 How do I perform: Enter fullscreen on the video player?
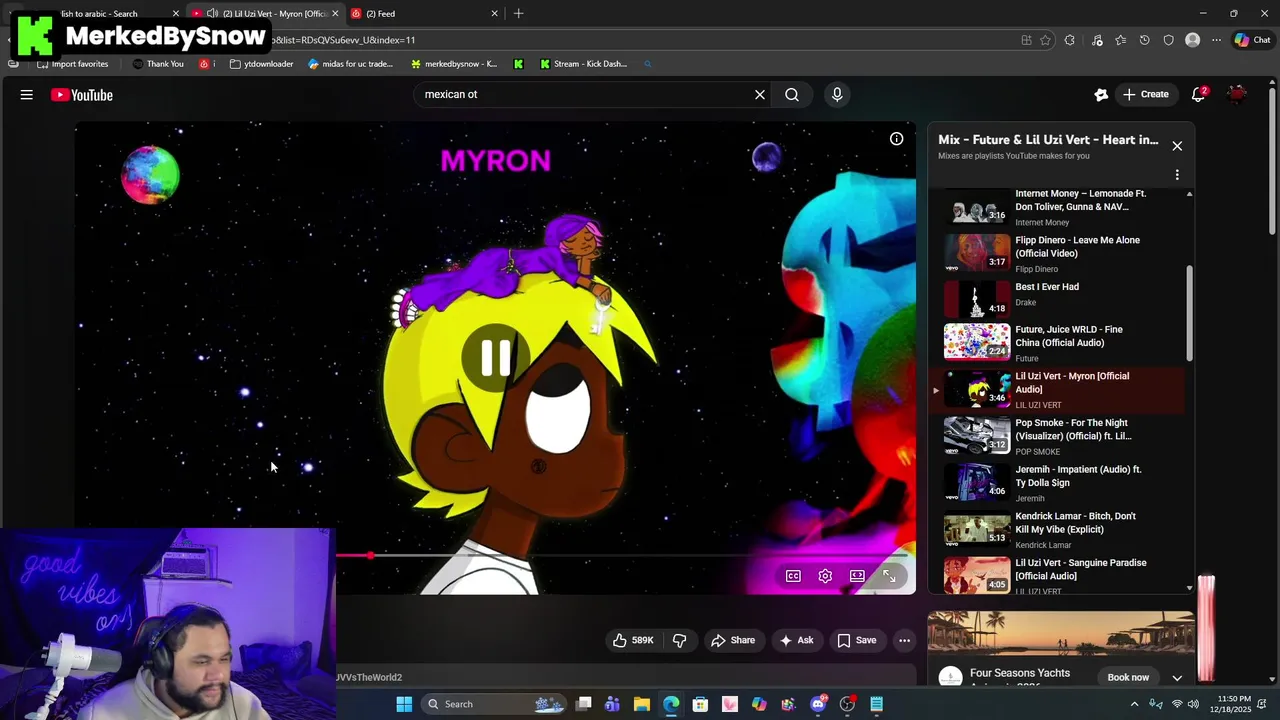click(x=889, y=576)
